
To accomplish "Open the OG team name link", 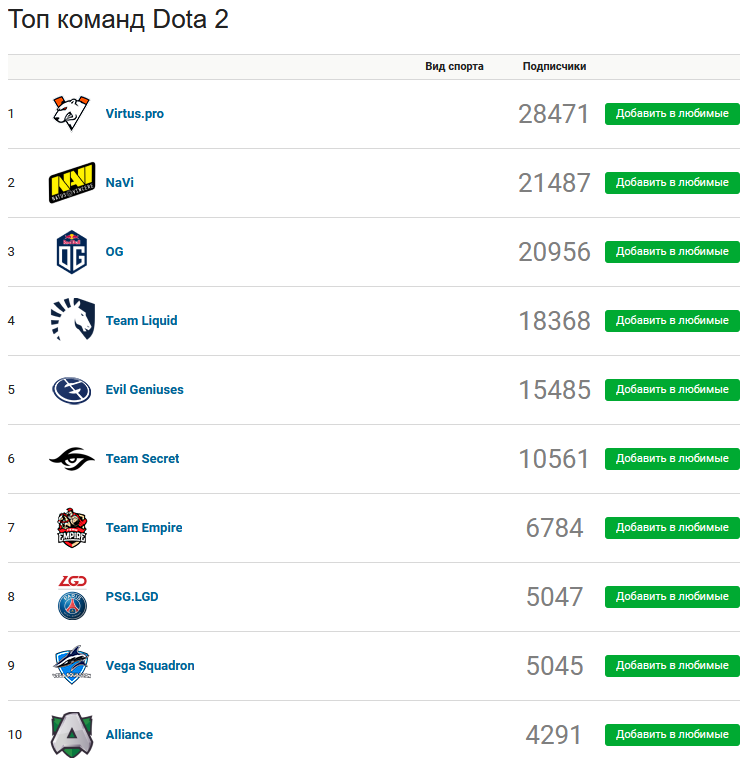I will coord(114,252).
